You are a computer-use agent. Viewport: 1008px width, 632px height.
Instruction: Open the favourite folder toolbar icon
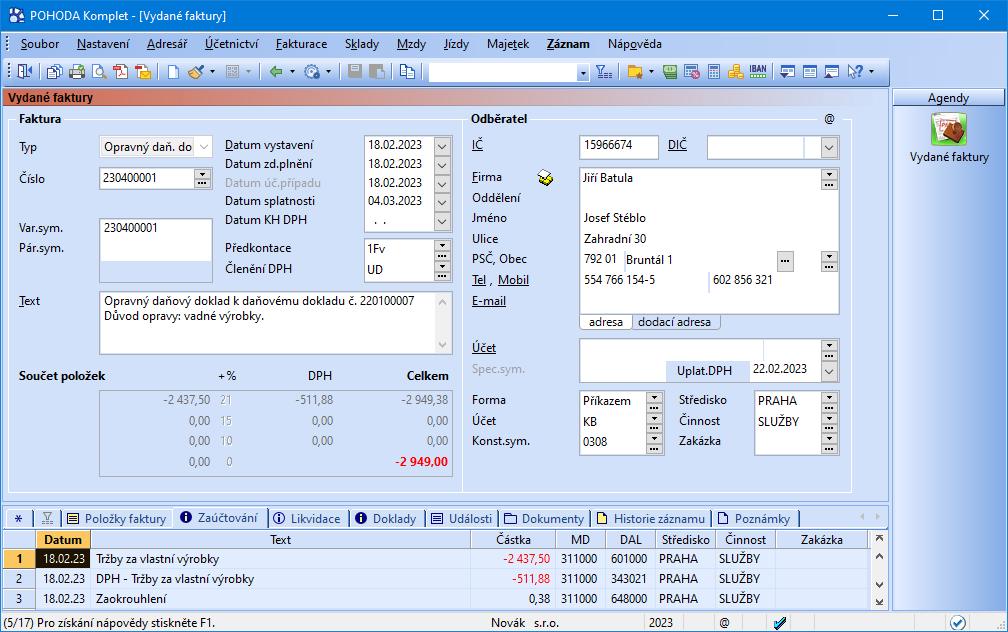pos(635,71)
